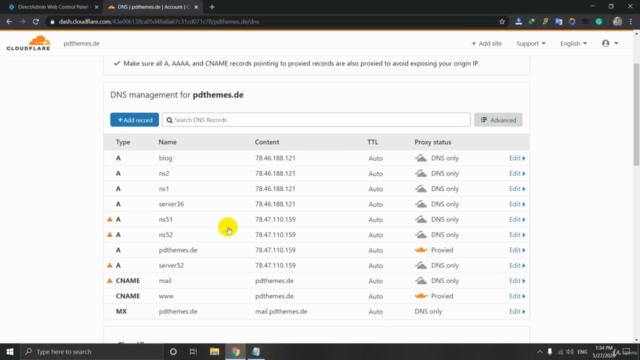
Task: Show hidden system tray icons
Action: click(x=540, y=352)
